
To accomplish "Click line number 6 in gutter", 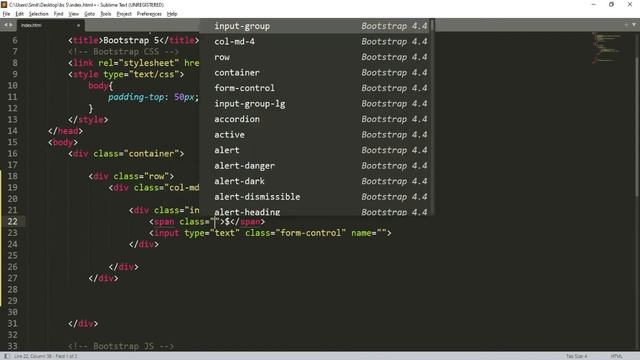I will (15, 40).
